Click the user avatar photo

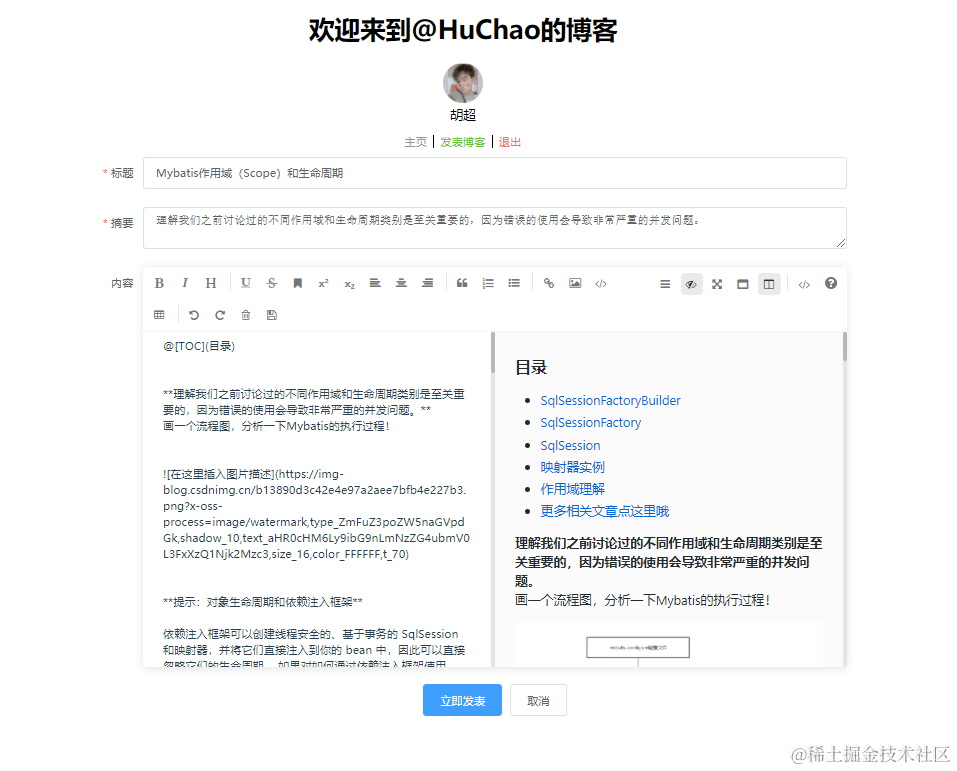pos(463,84)
